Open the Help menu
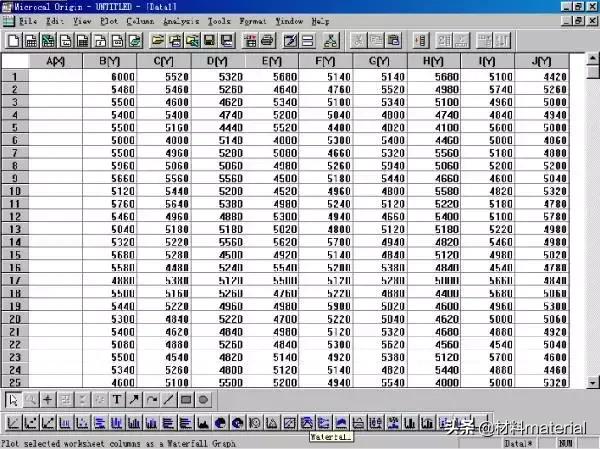 320,21
